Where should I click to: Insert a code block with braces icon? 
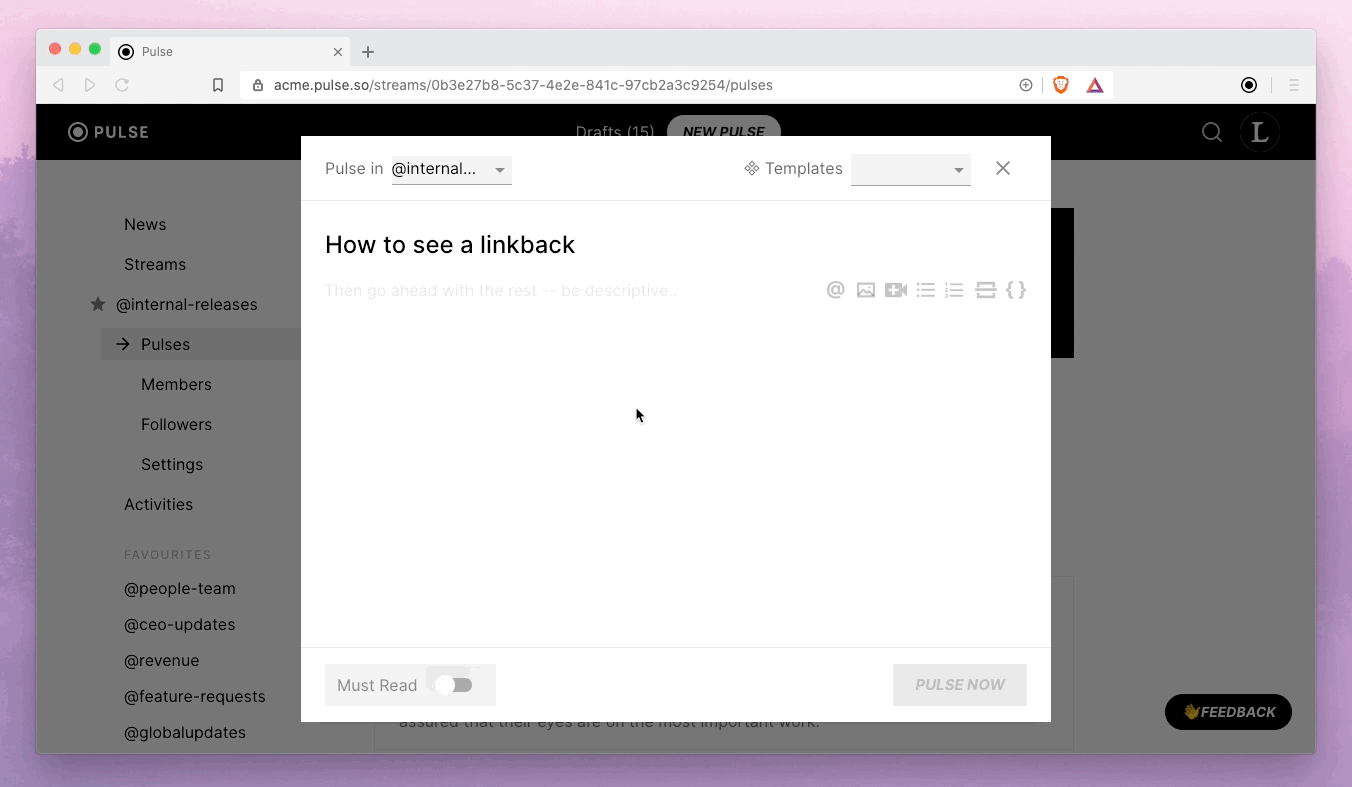(x=1016, y=290)
